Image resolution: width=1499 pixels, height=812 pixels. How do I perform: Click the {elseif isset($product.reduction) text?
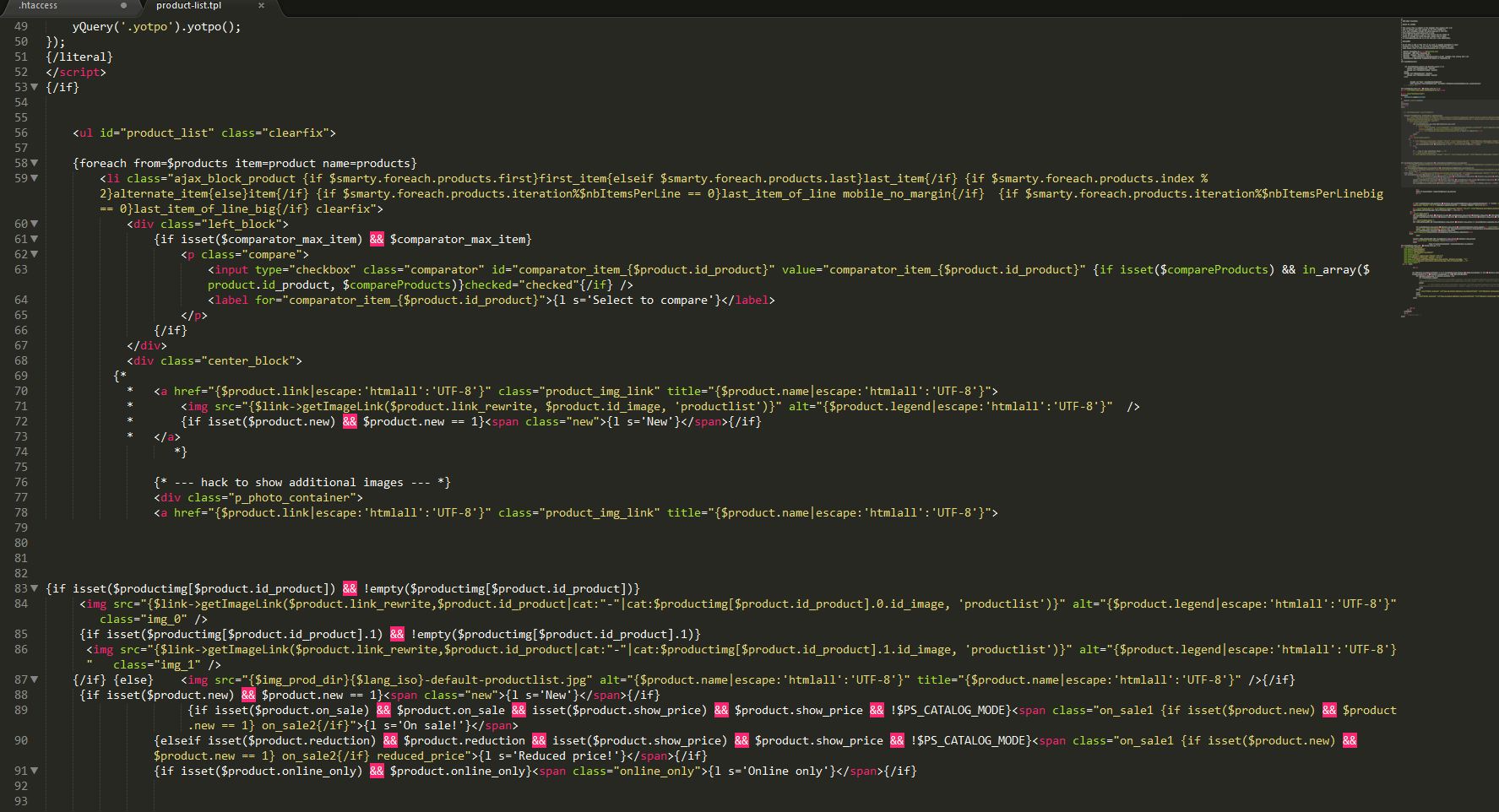[265, 740]
